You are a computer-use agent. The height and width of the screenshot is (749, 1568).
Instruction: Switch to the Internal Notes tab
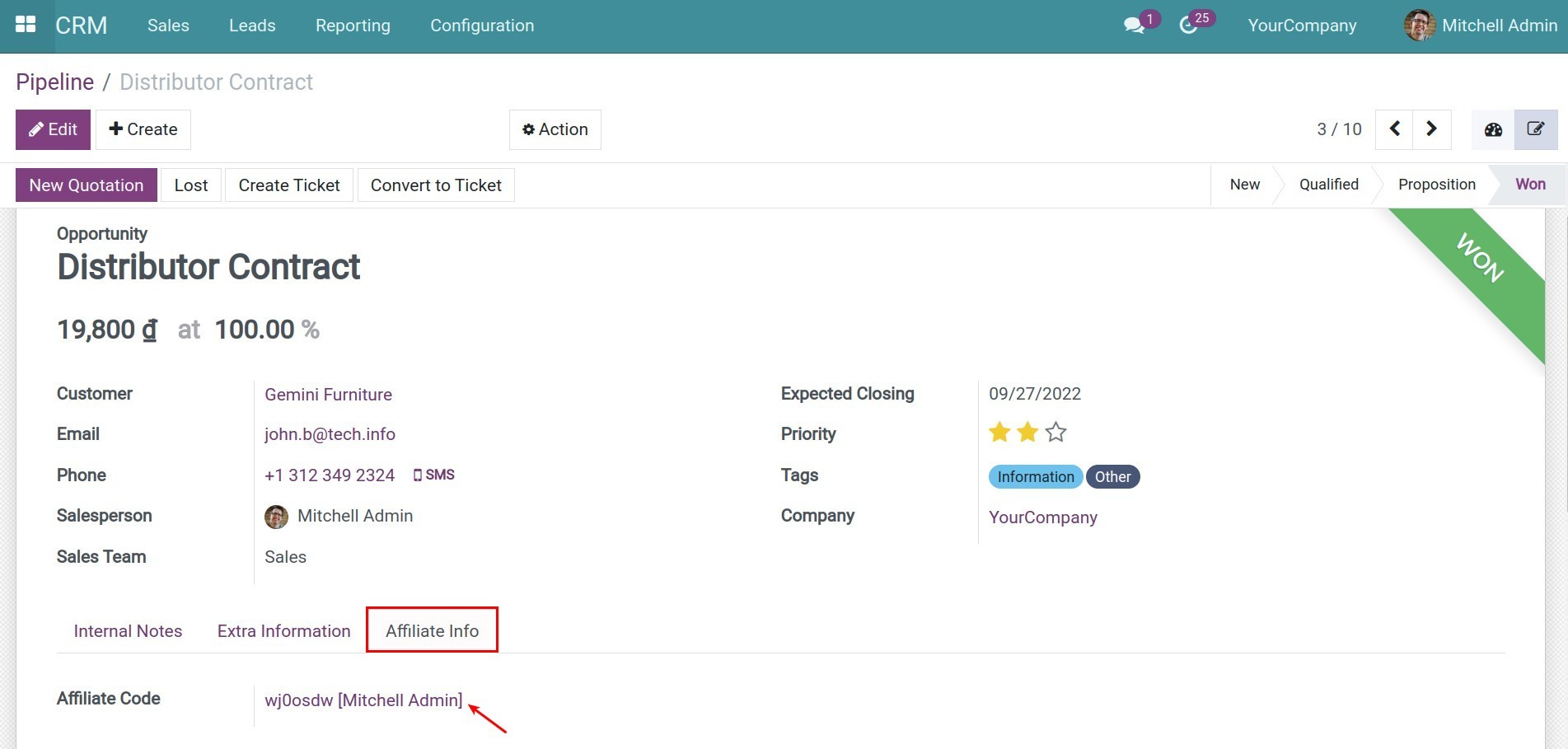(128, 630)
